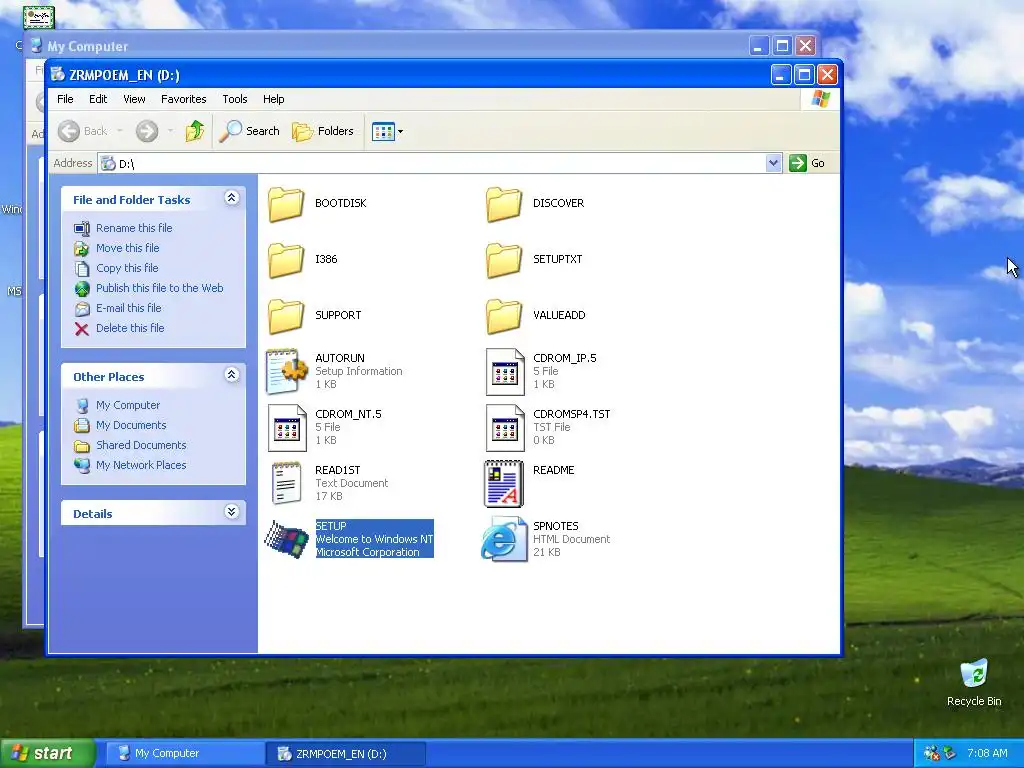The image size is (1024, 768).
Task: Click the system tray clock
Action: [x=987, y=754]
